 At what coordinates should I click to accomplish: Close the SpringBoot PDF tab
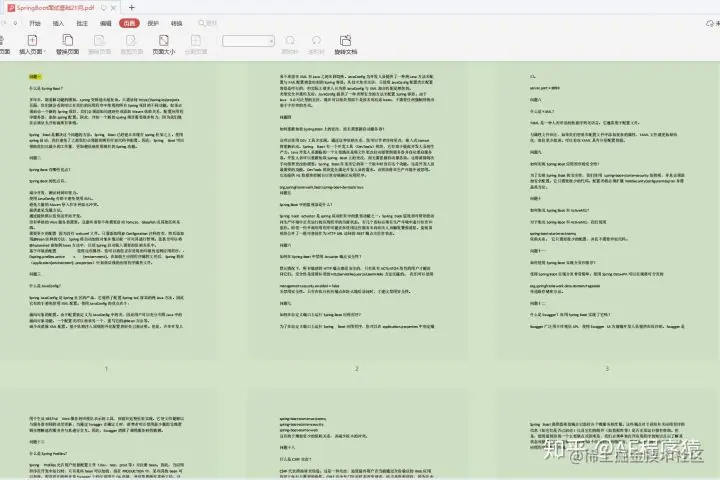113,8
